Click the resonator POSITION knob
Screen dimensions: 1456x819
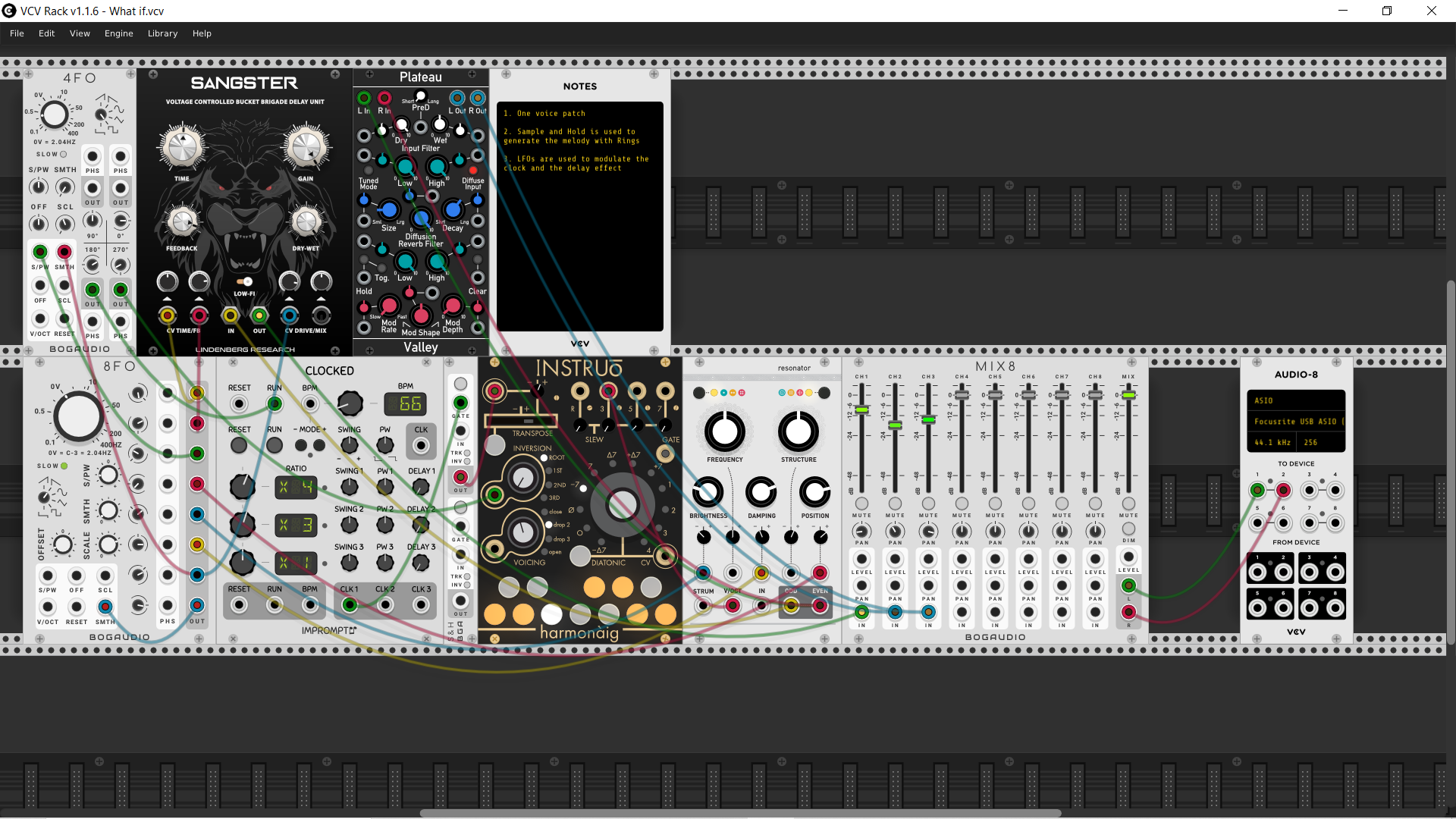click(x=815, y=492)
